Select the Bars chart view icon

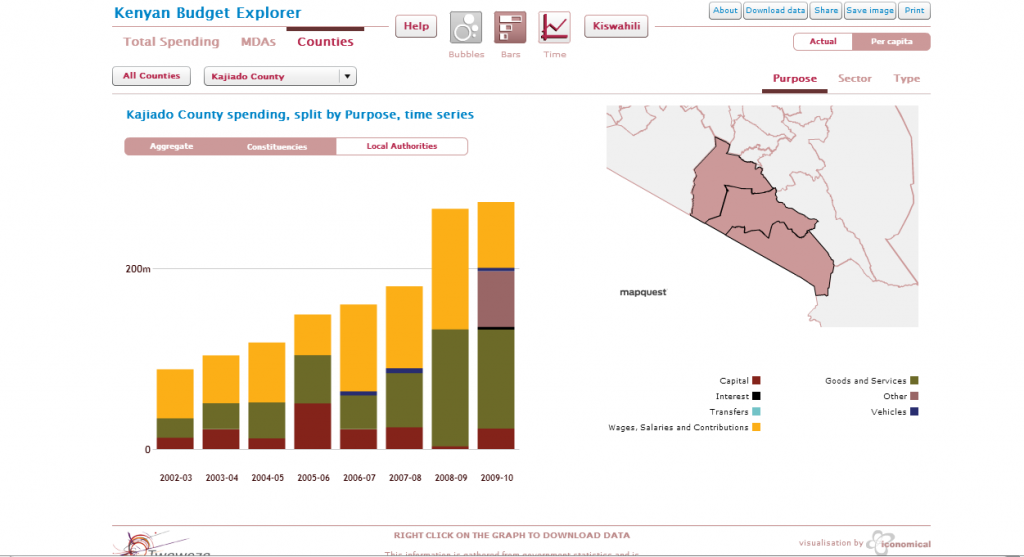coord(510,27)
